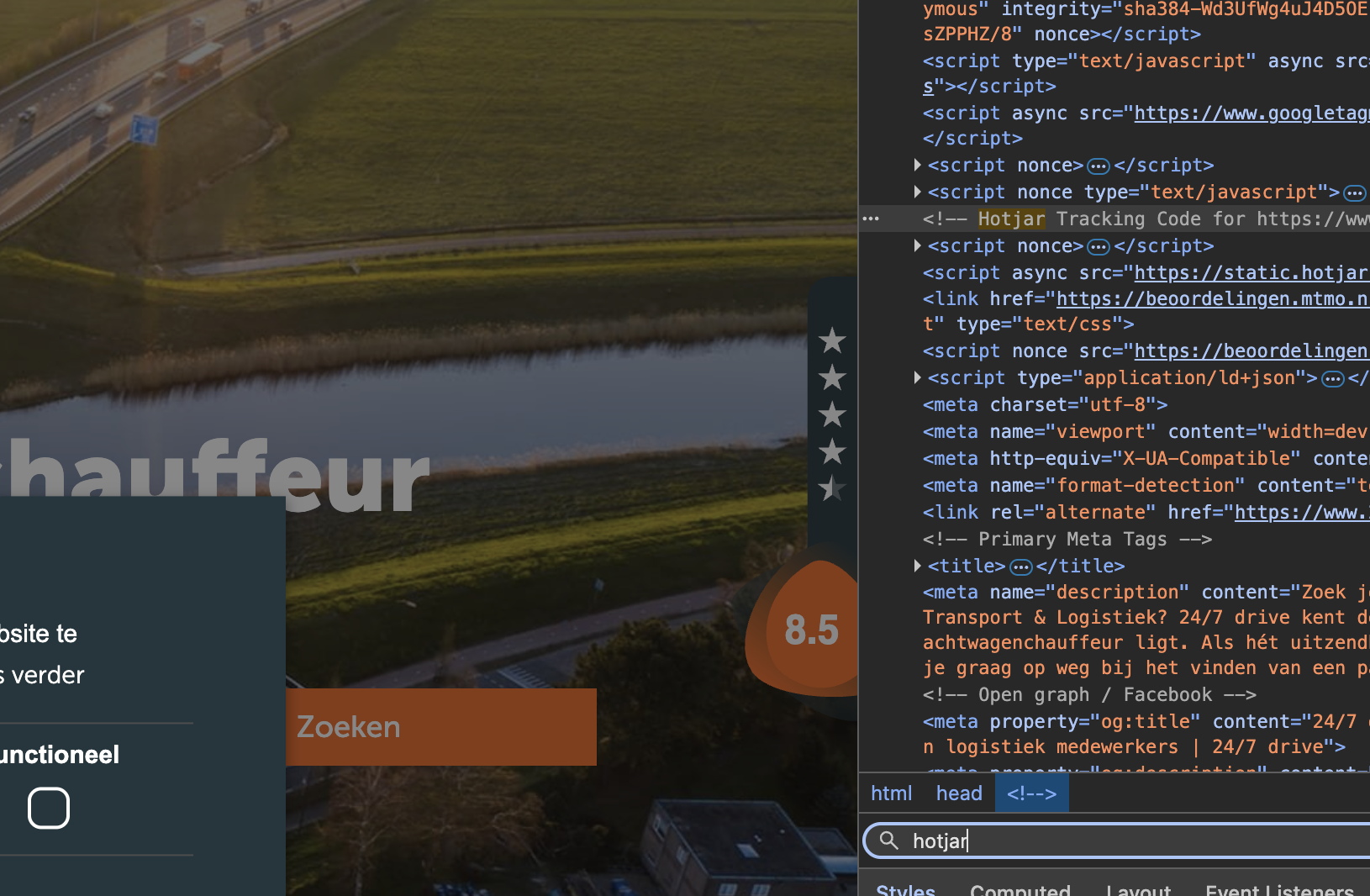
Task: Open the Styles tab
Action: (905, 889)
